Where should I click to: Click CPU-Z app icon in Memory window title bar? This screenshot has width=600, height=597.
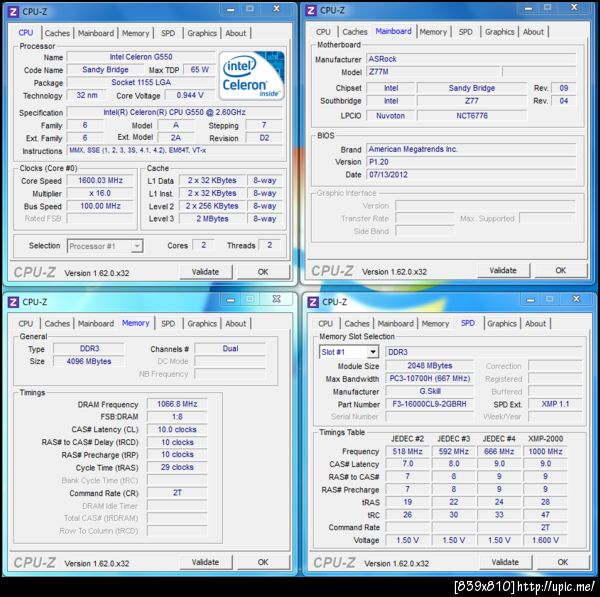pos(13,302)
